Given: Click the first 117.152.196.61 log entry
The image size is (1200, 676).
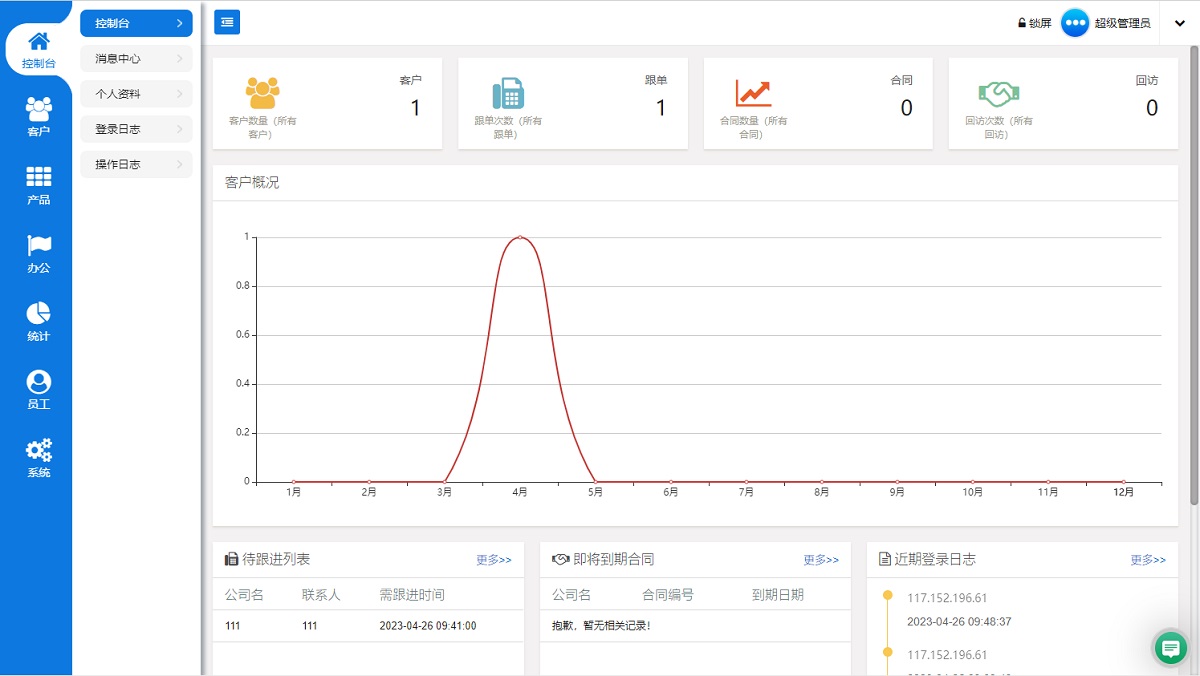Looking at the screenshot, I should click(947, 598).
